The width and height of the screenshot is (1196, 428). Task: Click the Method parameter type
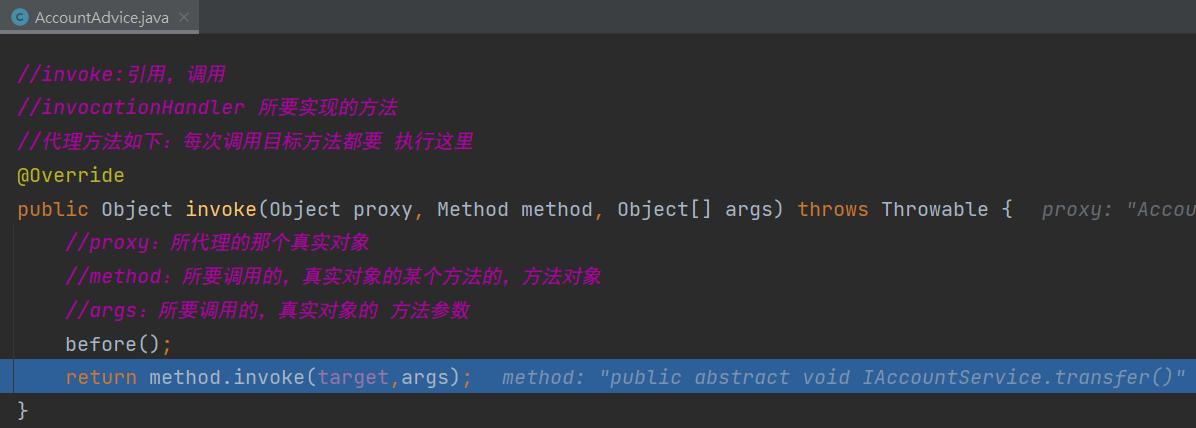click(x=473, y=210)
